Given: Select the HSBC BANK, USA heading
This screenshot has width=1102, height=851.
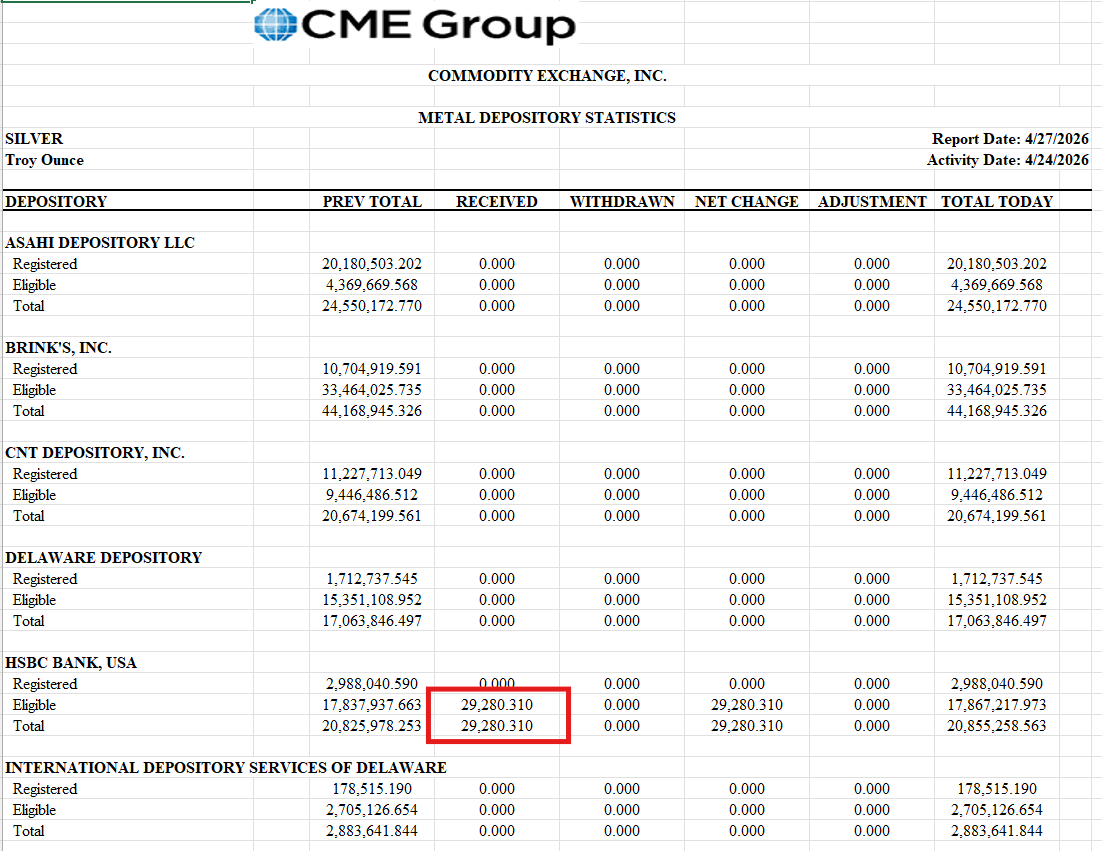Looking at the screenshot, I should coord(71,663).
